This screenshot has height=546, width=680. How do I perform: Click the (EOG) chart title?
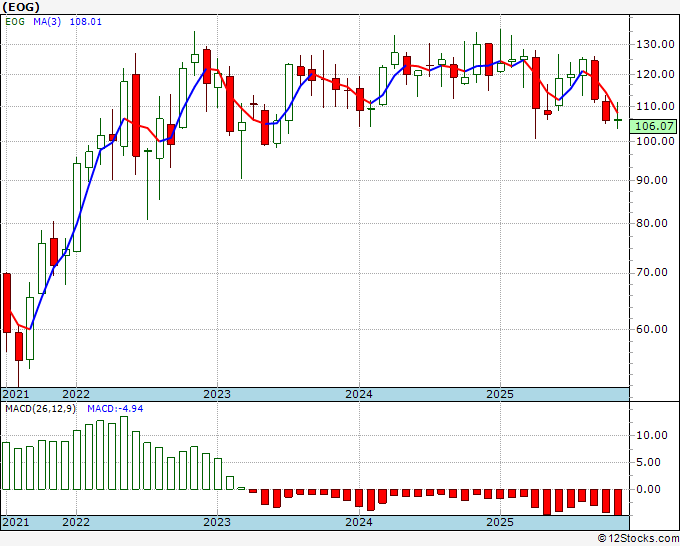21,7
